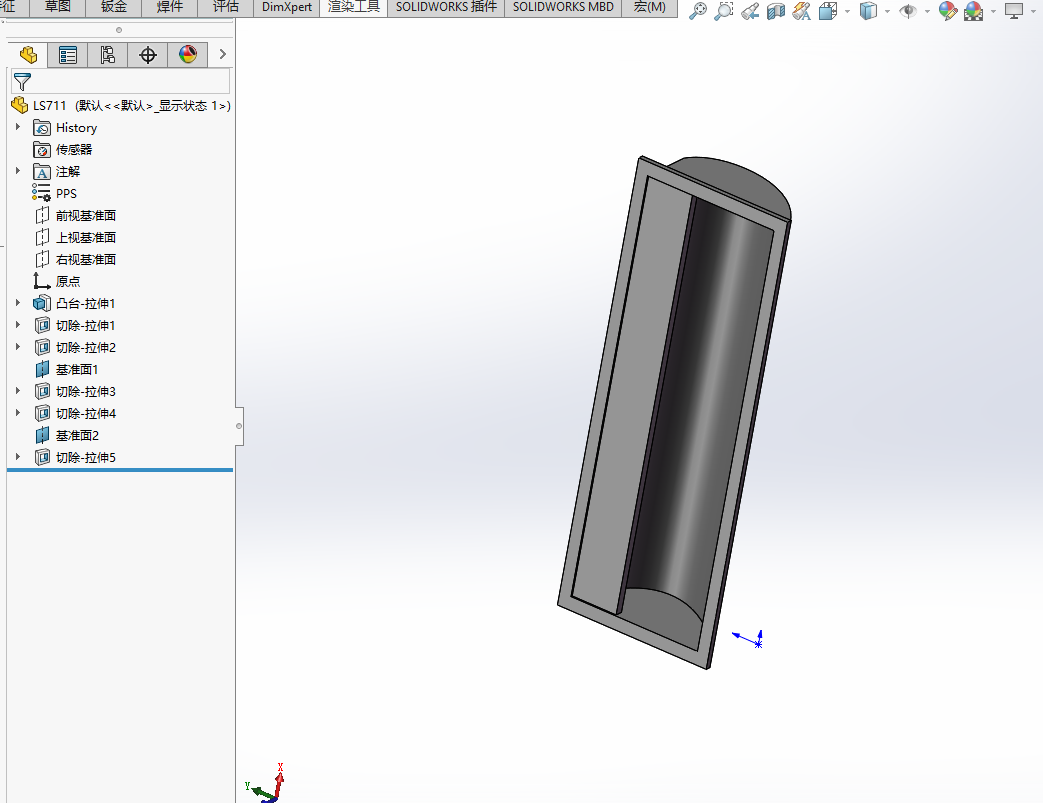Expand the 切除-拉伸5 feature
Image resolution: width=1043 pixels, height=803 pixels.
point(18,456)
